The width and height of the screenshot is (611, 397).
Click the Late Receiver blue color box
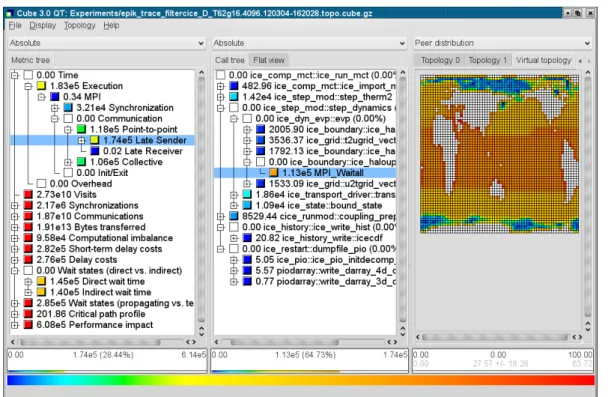(x=94, y=151)
